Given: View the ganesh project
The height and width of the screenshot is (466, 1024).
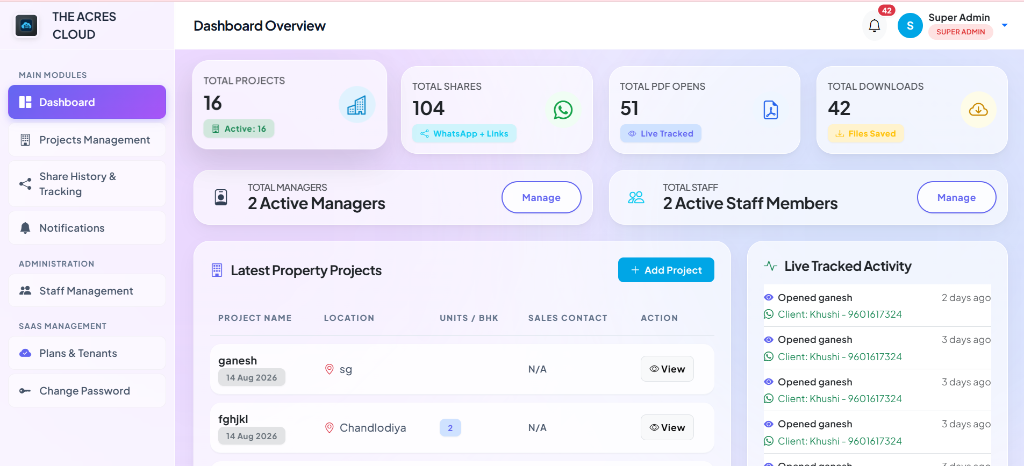Looking at the screenshot, I should coord(667,369).
